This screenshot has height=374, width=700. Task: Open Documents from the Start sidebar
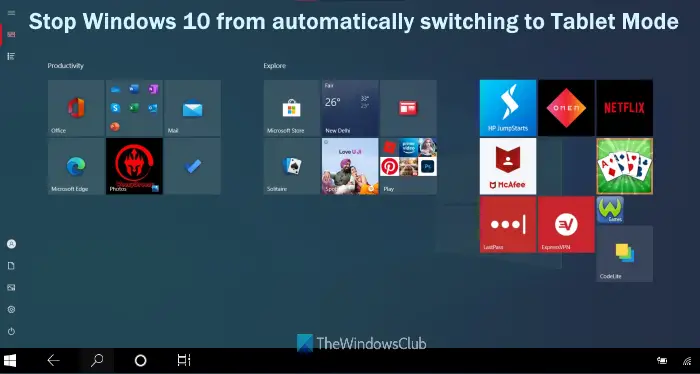(x=11, y=266)
